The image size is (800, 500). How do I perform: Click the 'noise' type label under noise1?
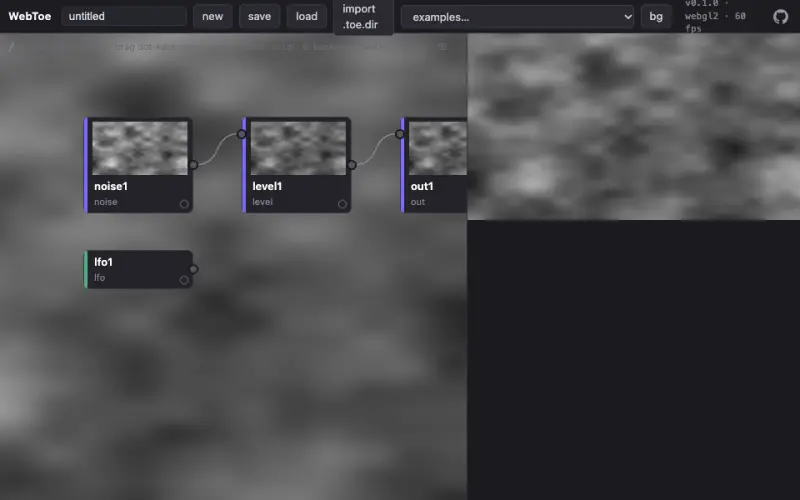106,202
